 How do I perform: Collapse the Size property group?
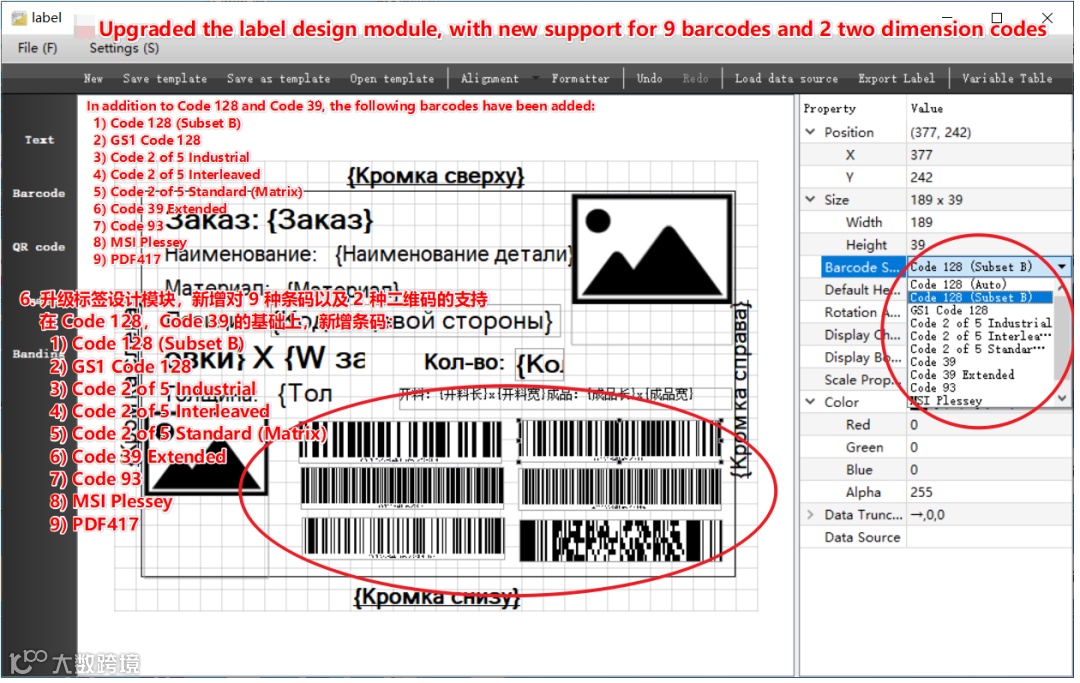coord(811,200)
